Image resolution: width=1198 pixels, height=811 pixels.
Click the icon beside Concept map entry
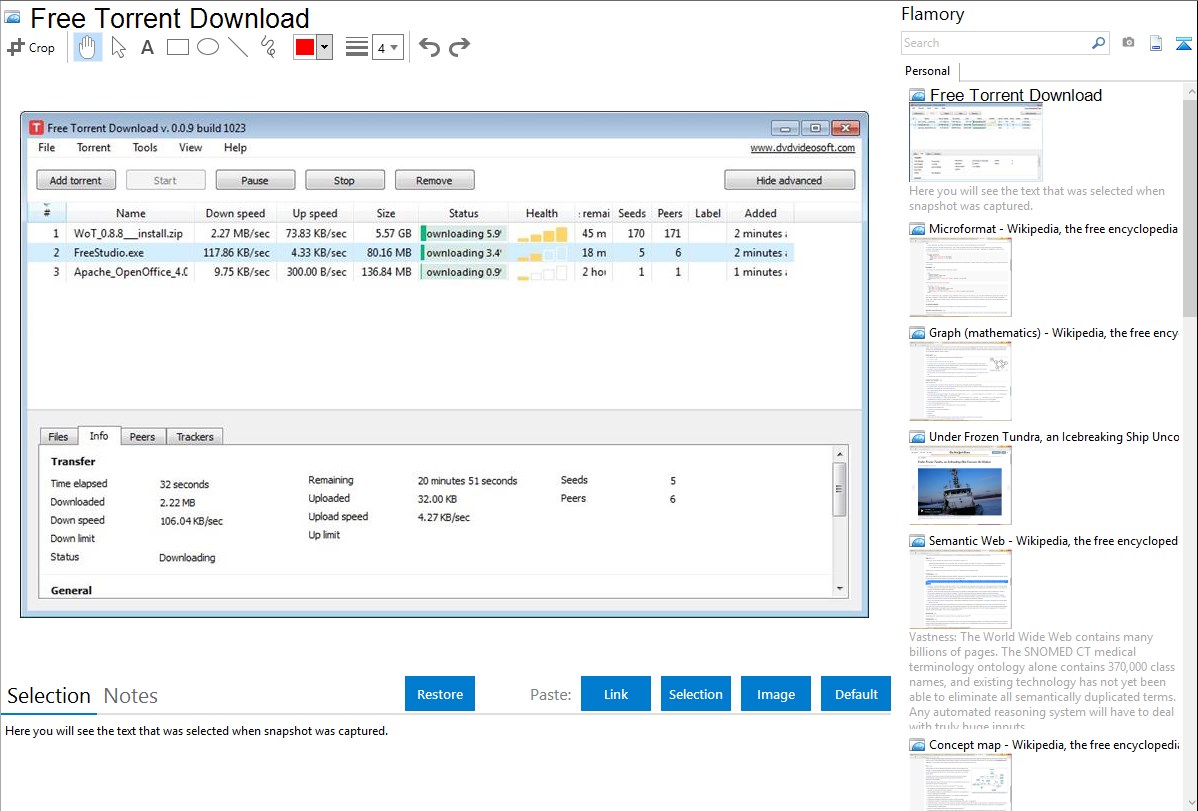pyautogui.click(x=917, y=745)
